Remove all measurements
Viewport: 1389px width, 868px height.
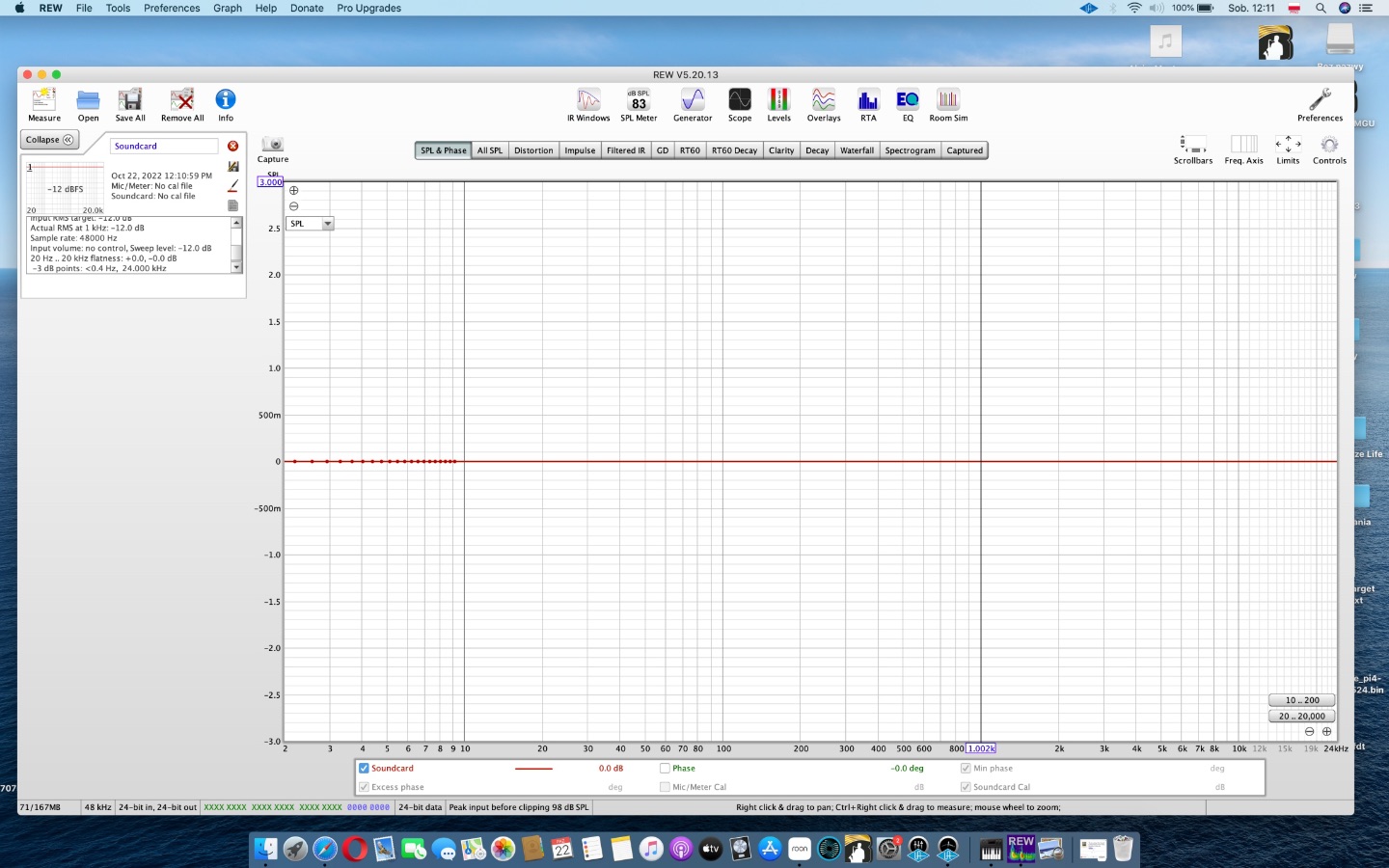coord(182,104)
